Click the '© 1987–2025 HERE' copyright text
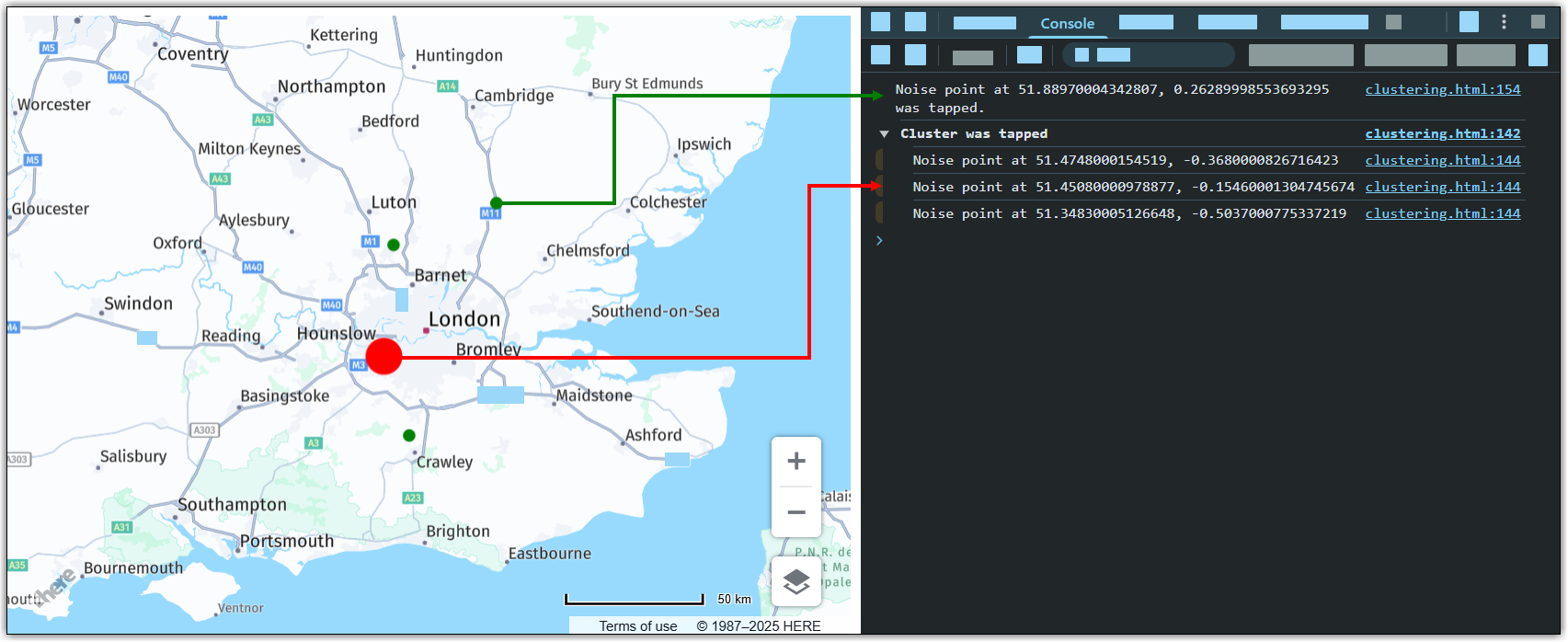 pyautogui.click(x=759, y=626)
